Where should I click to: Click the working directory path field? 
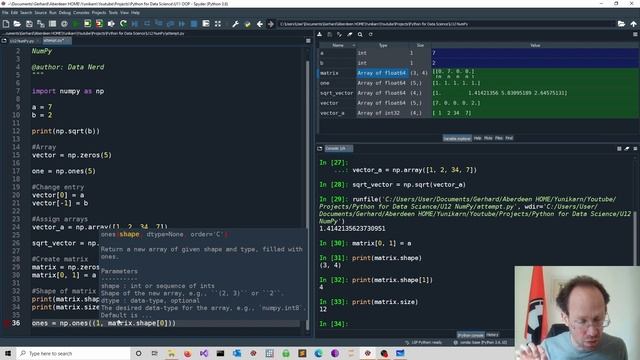click(446, 24)
